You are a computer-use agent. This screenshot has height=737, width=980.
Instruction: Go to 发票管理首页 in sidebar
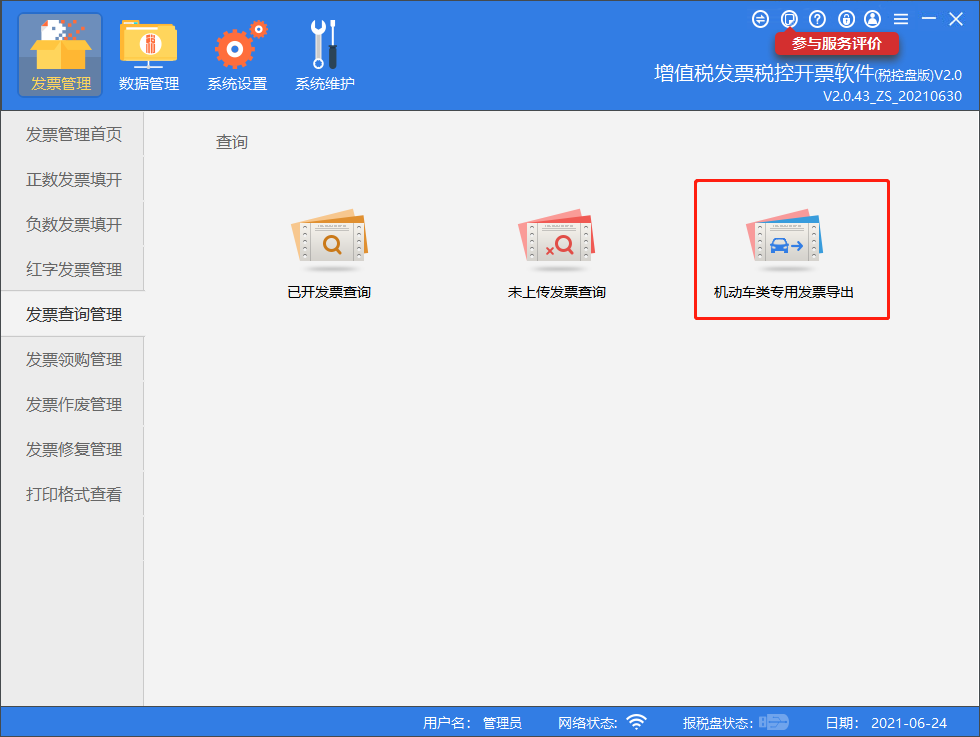coord(73,135)
